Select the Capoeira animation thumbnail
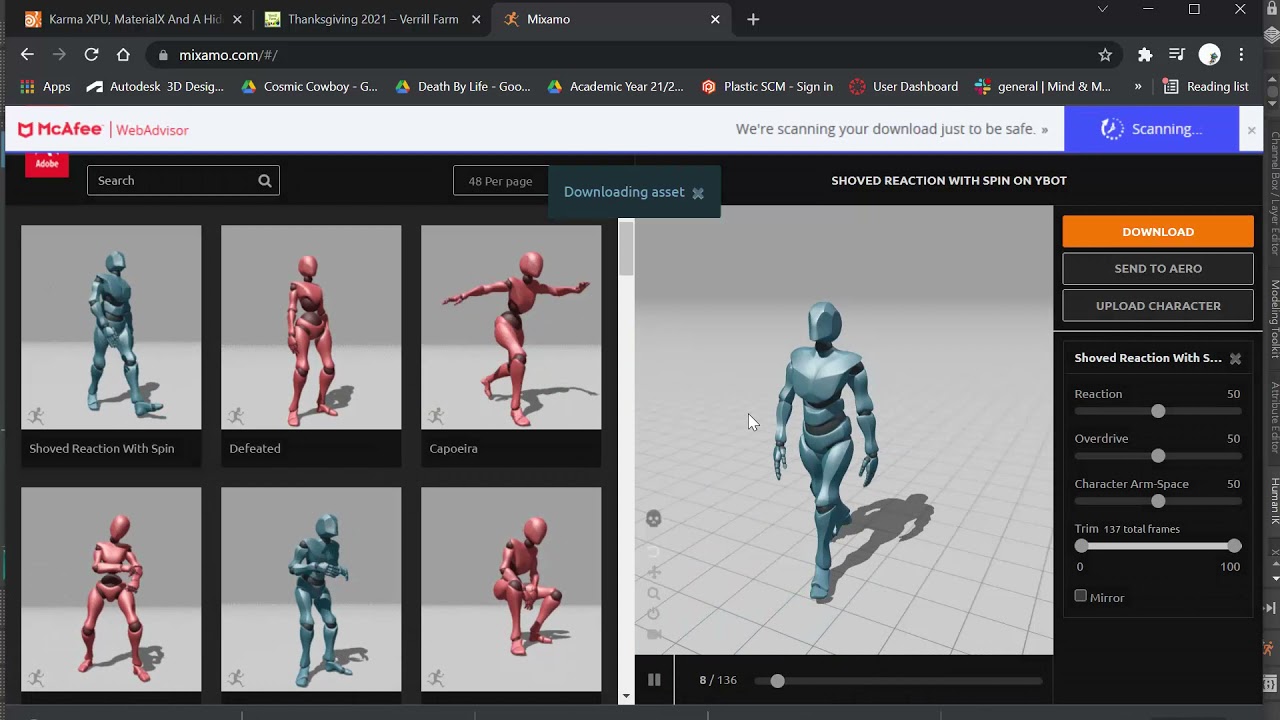Screen dimensions: 1280x720 (511, 327)
